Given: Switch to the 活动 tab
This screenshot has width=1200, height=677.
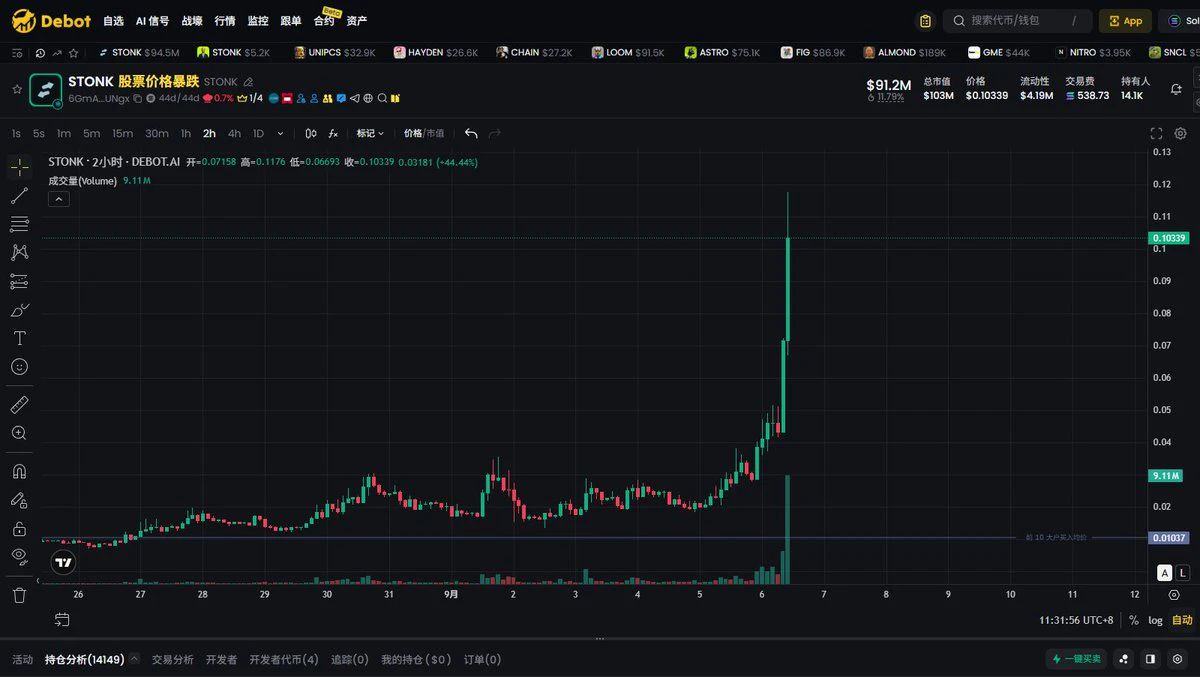Looking at the screenshot, I should pos(22,659).
